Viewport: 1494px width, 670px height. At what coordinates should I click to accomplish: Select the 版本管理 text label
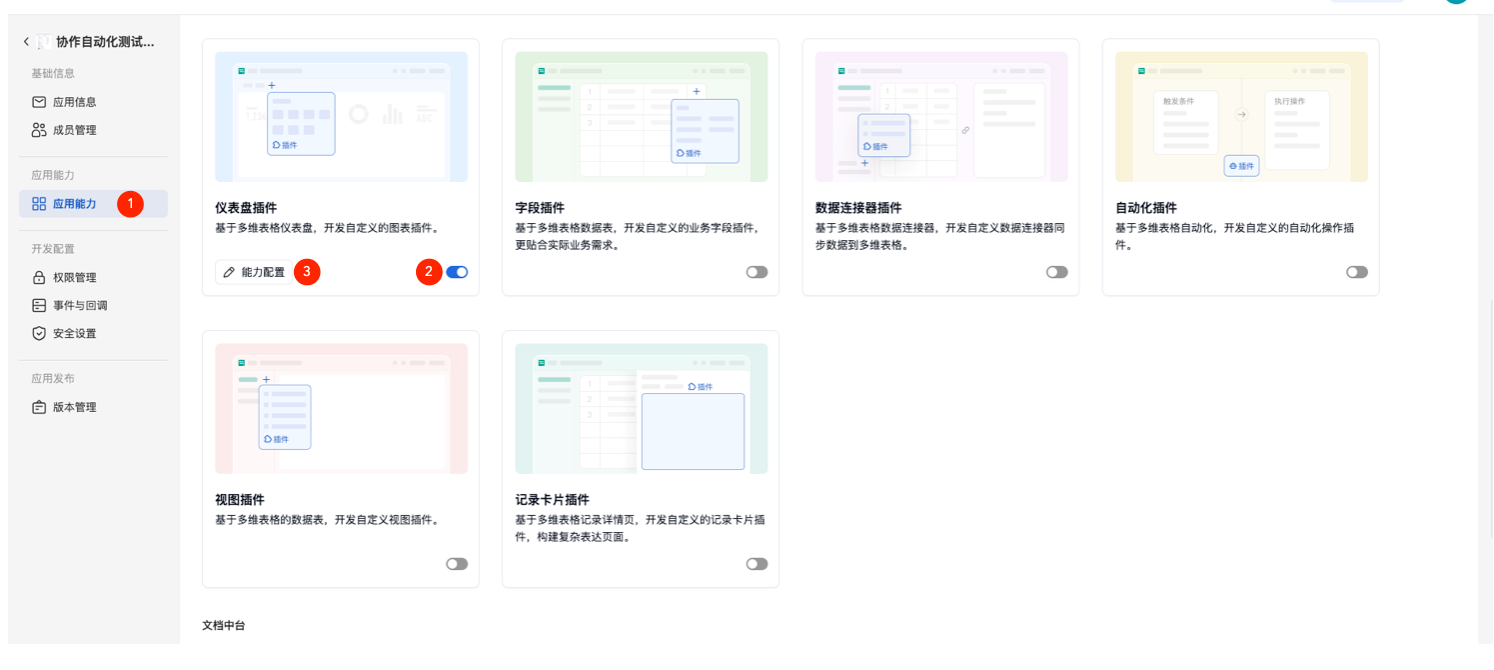coord(75,408)
